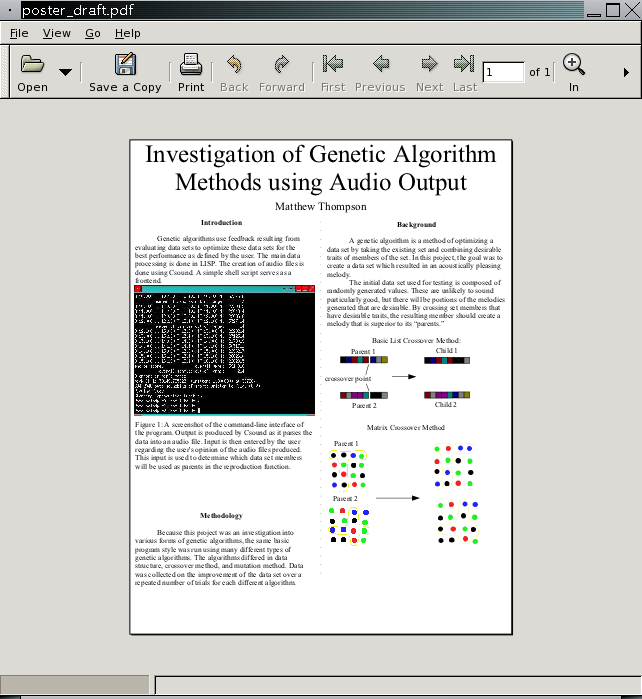Show more toolbar items via overflow arrow
The image size is (642, 699).
pos(626,72)
